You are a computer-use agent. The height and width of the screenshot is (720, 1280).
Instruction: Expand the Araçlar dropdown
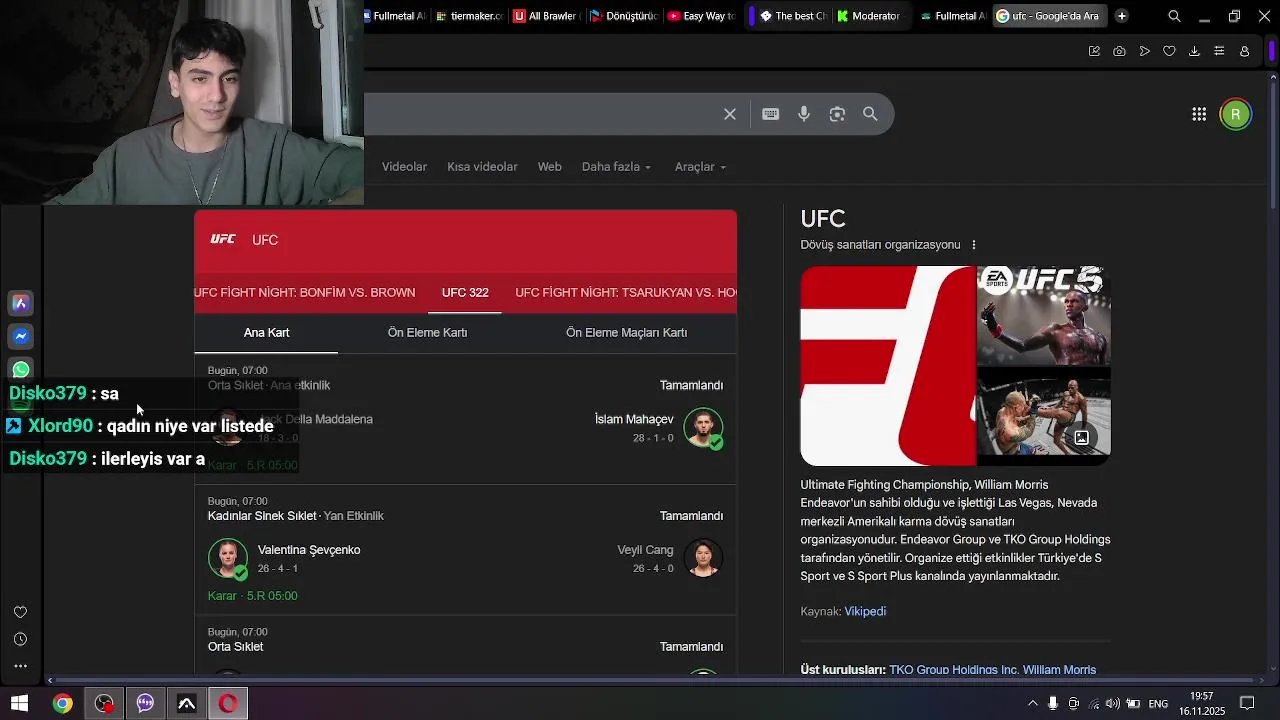pyautogui.click(x=700, y=167)
